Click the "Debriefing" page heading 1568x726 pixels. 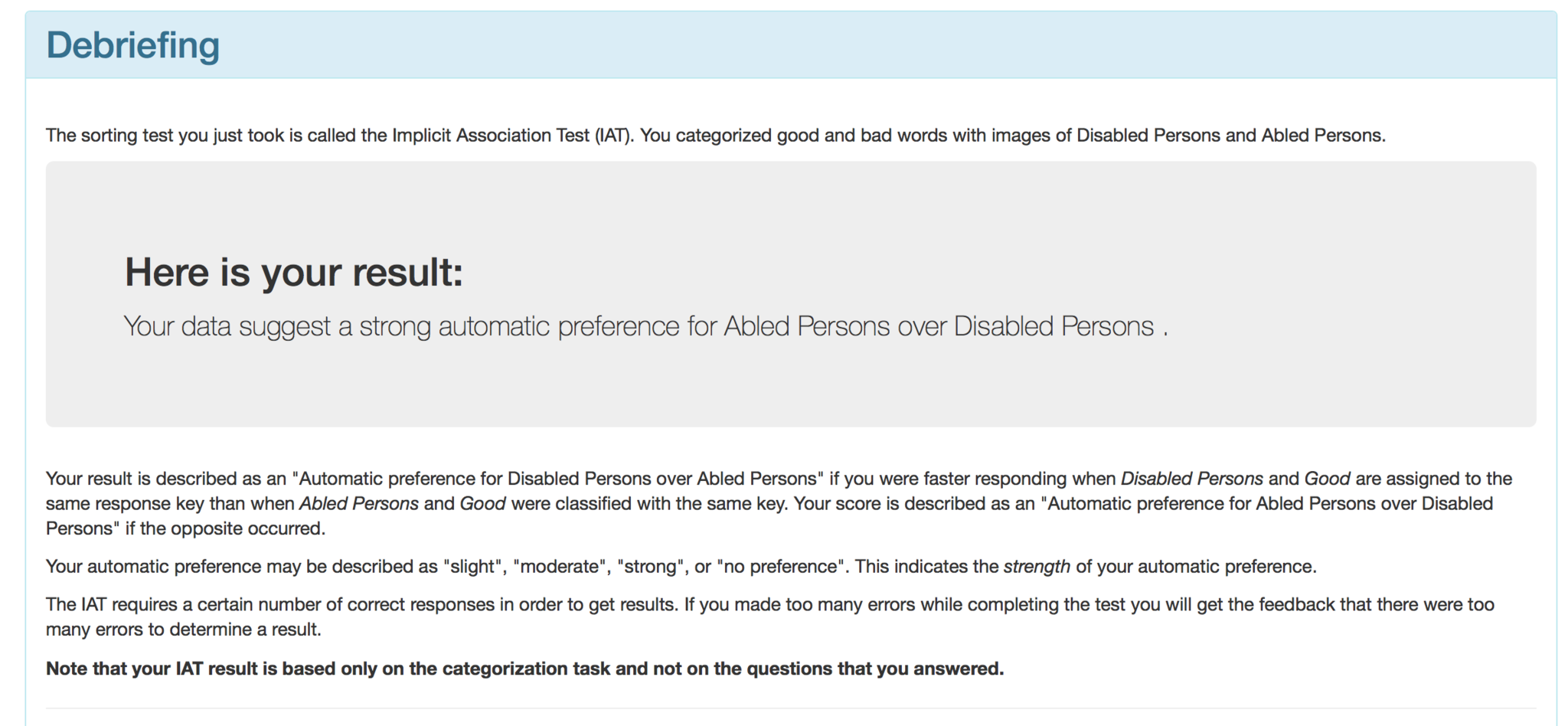[x=133, y=46]
